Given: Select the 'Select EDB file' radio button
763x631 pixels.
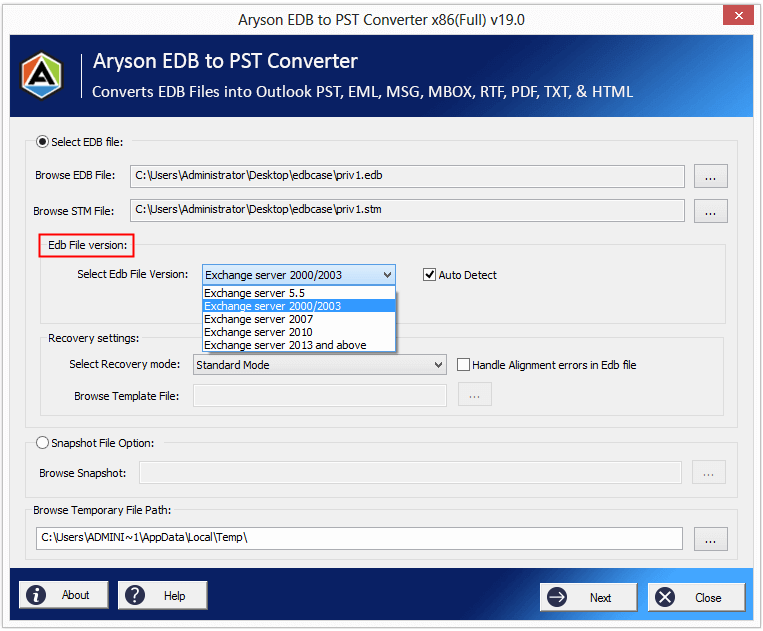Looking at the screenshot, I should 42,142.
